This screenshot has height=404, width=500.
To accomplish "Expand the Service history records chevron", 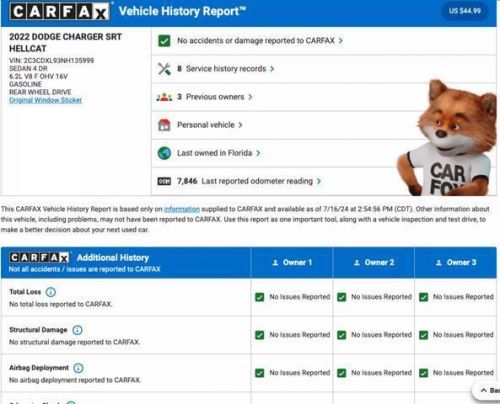I will point(272,69).
